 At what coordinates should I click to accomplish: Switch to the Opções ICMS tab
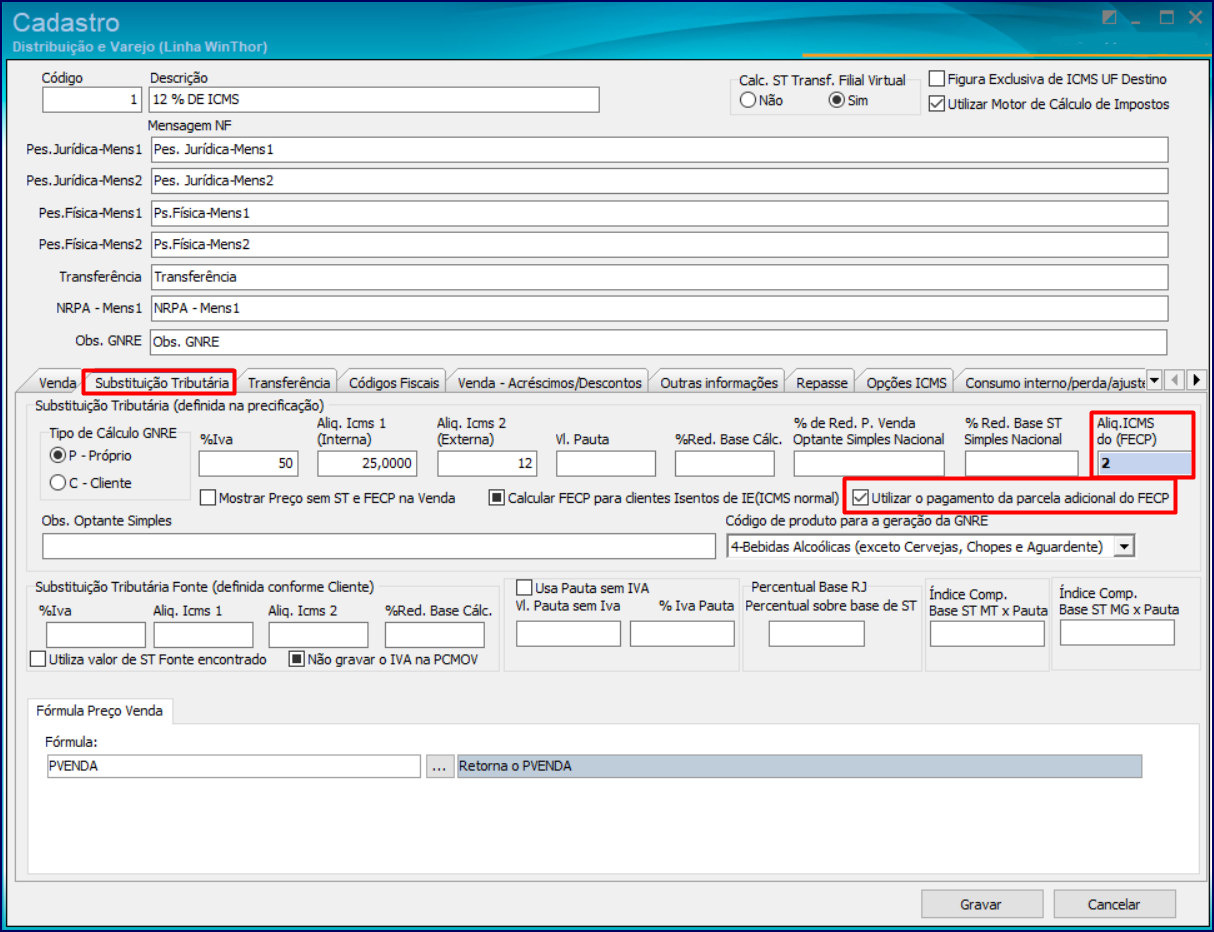point(906,382)
